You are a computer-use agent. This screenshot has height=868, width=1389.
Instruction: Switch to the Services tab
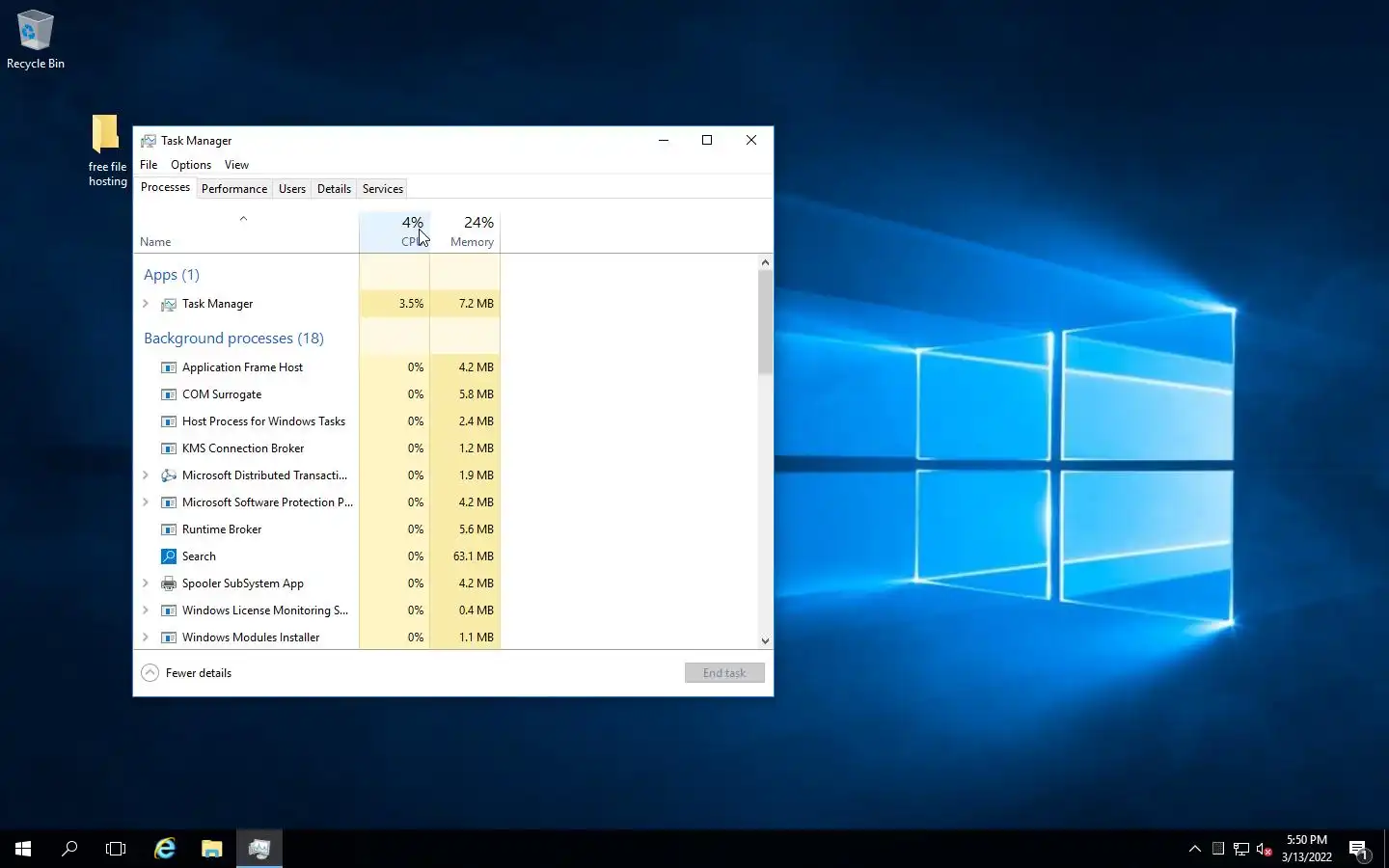383,189
